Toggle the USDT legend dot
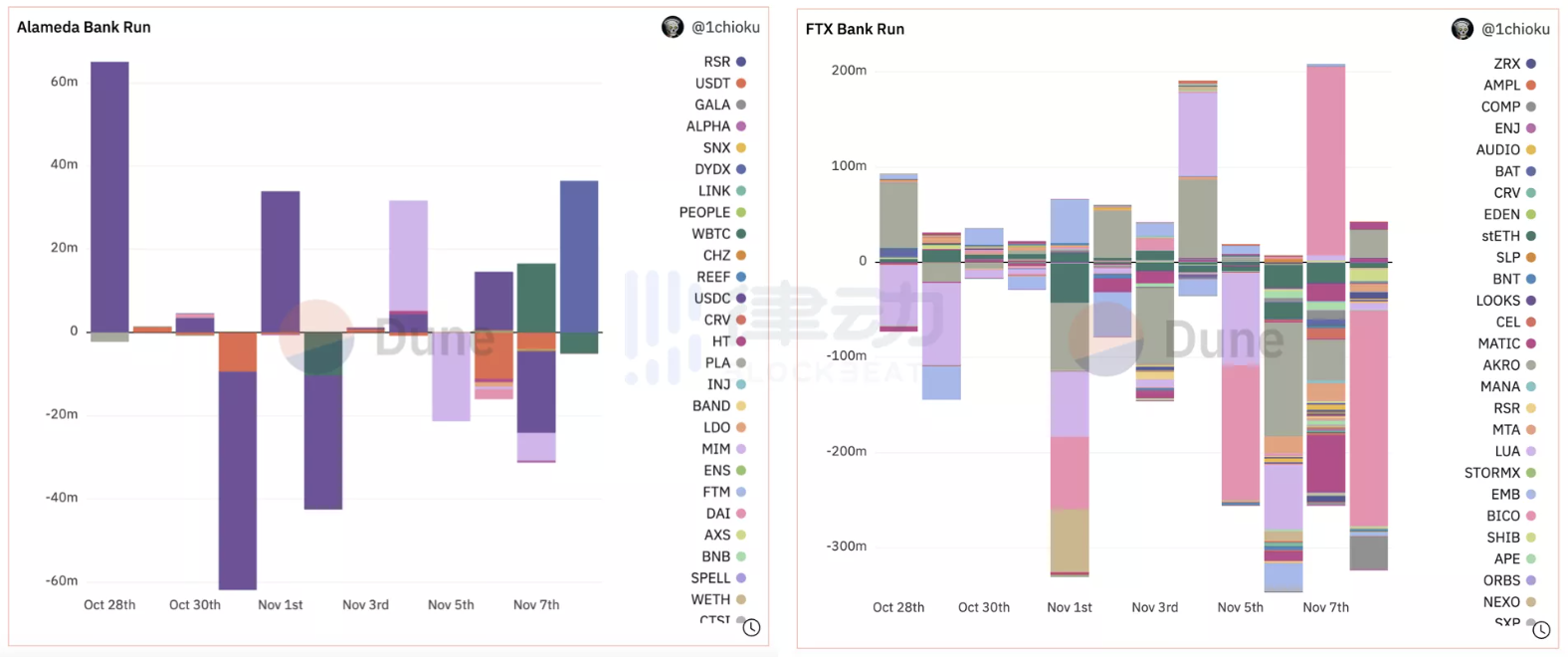 point(741,84)
